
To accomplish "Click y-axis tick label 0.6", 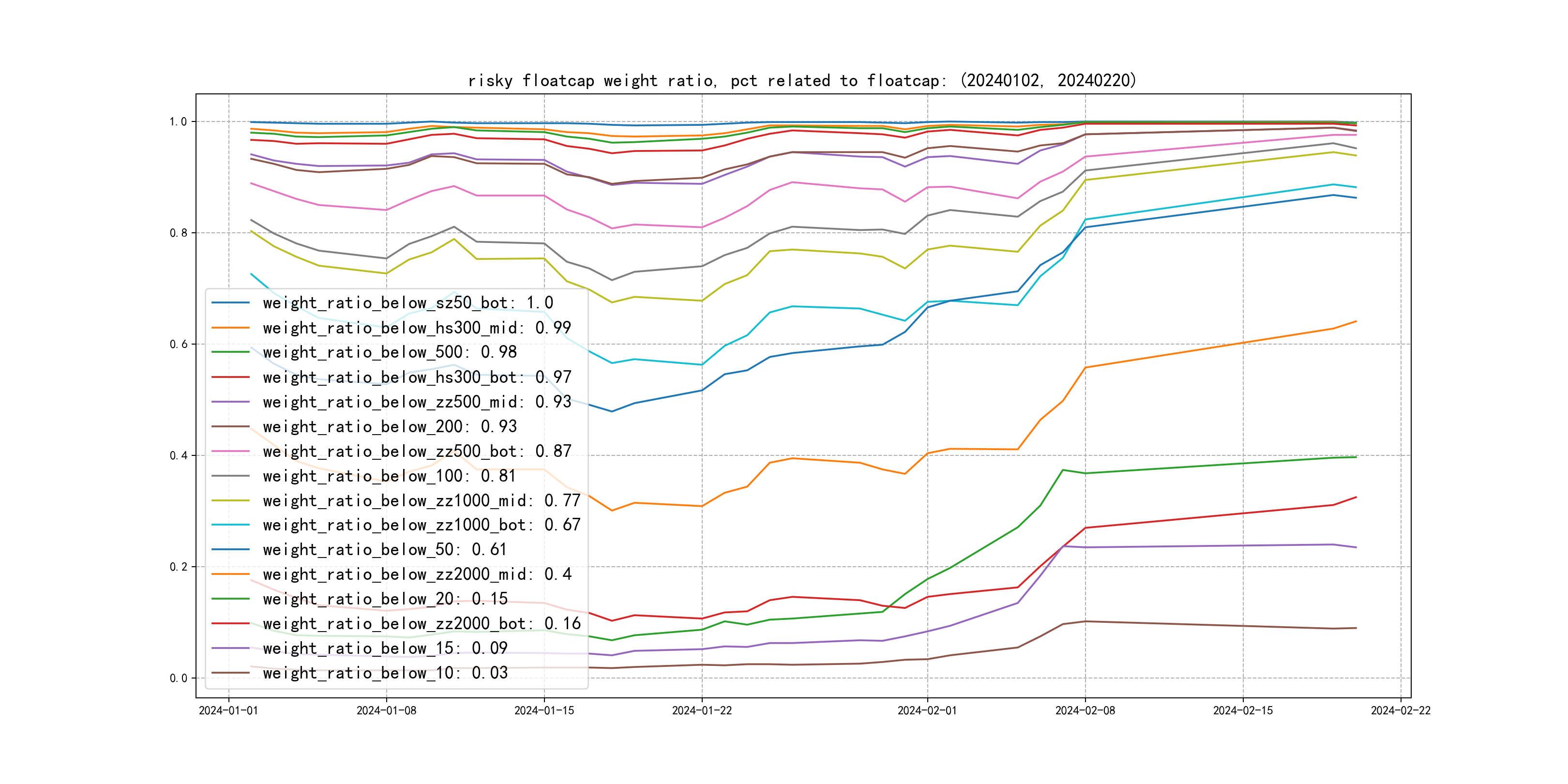I will tap(179, 344).
